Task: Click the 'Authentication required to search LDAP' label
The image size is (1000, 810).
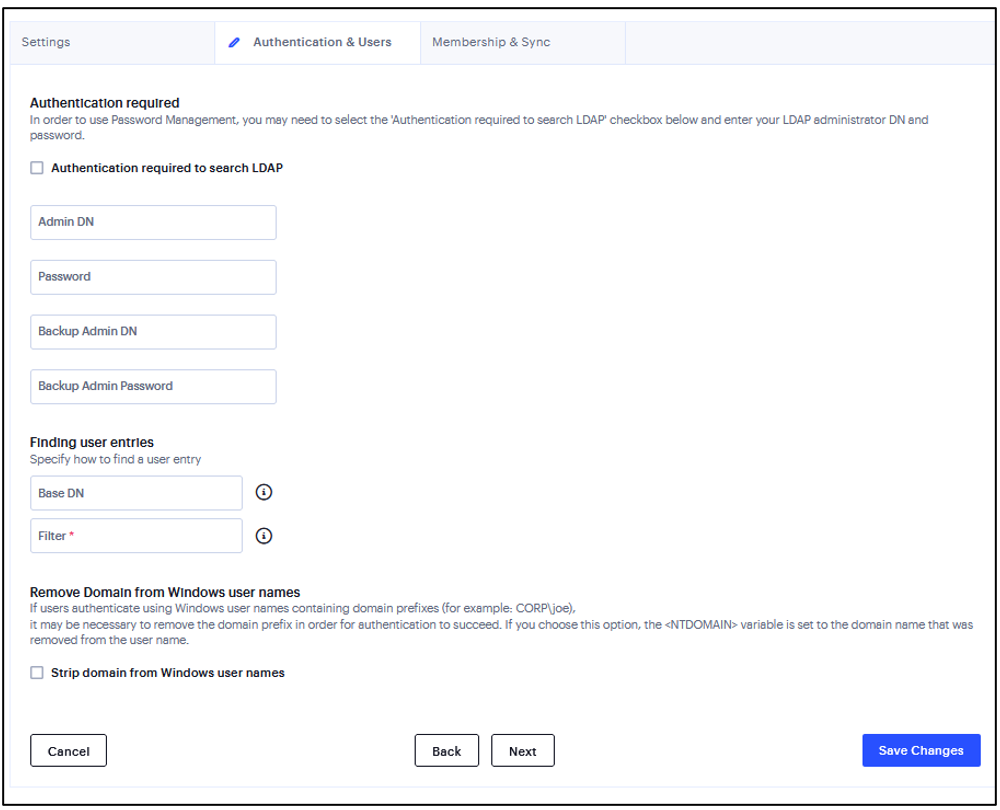Action: coord(167,168)
